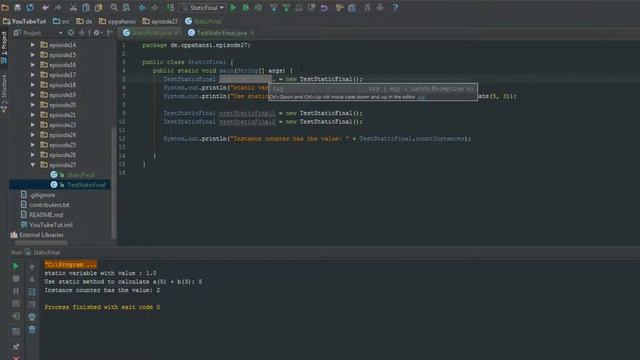This screenshot has height=360, width=640.
Task: Run StaticFinal with the green play icon
Action: coord(233,7)
